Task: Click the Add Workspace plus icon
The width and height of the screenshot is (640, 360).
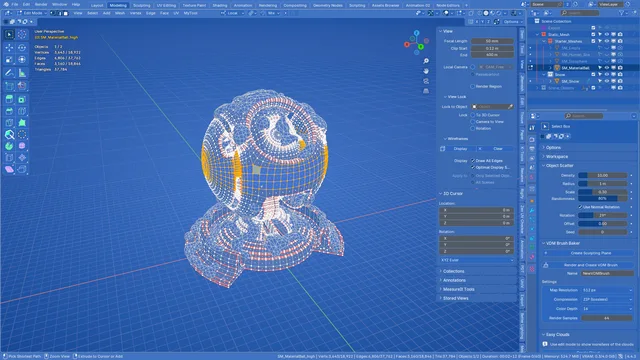Action: click(x=467, y=5)
